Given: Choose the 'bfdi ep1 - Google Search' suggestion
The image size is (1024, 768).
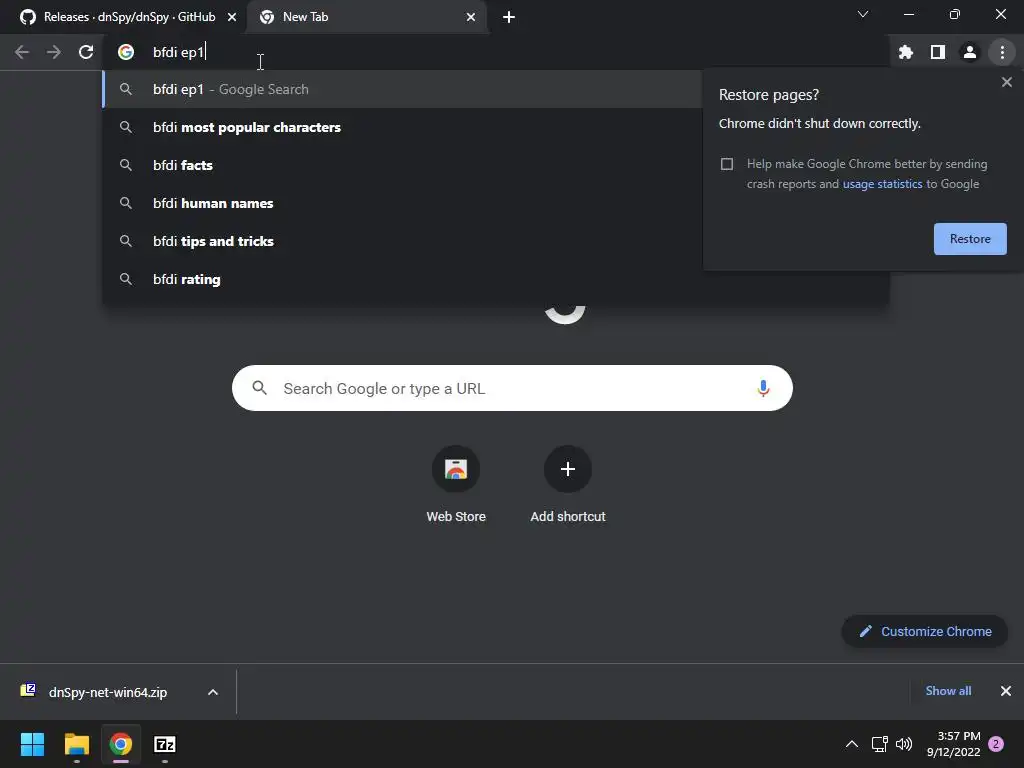Looking at the screenshot, I should [402, 89].
